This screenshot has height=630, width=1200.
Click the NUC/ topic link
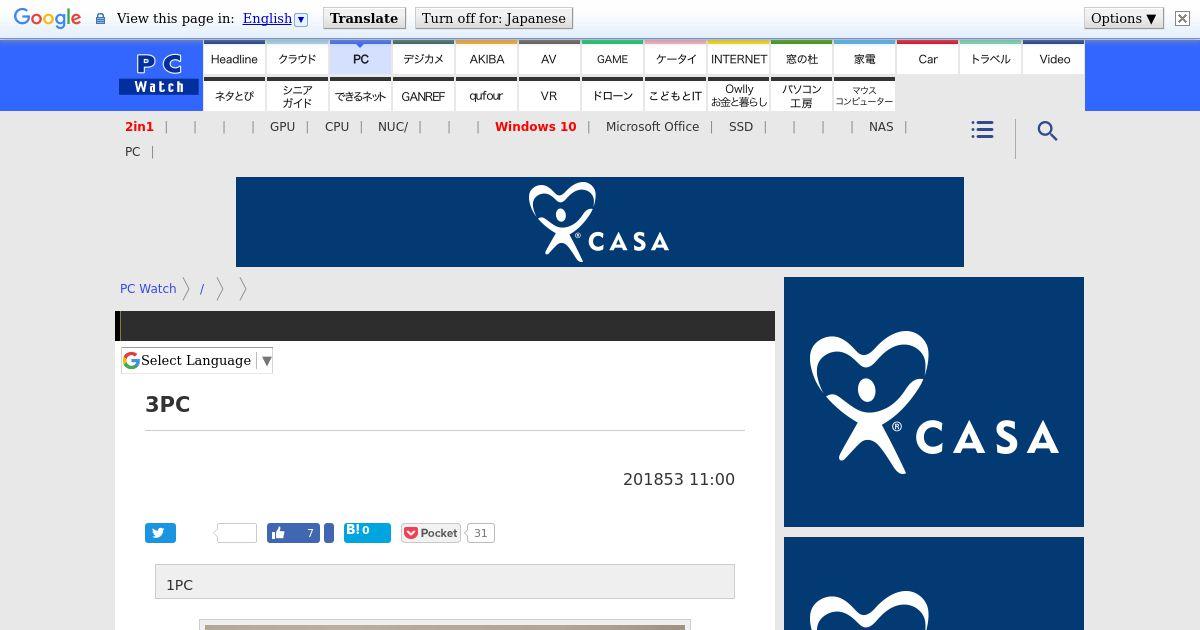[393, 127]
